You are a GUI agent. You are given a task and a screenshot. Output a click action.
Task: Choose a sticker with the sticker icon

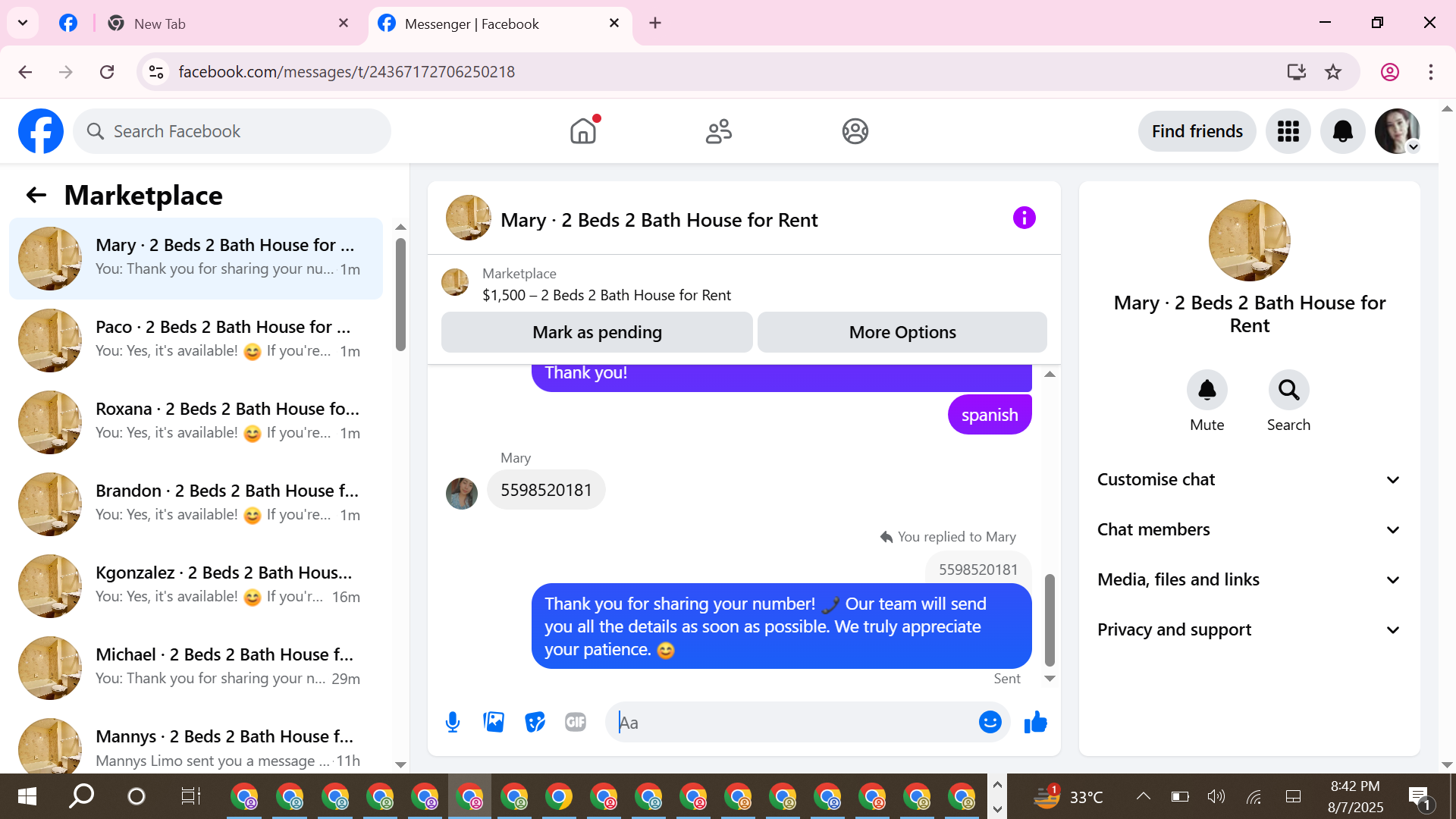[535, 722]
